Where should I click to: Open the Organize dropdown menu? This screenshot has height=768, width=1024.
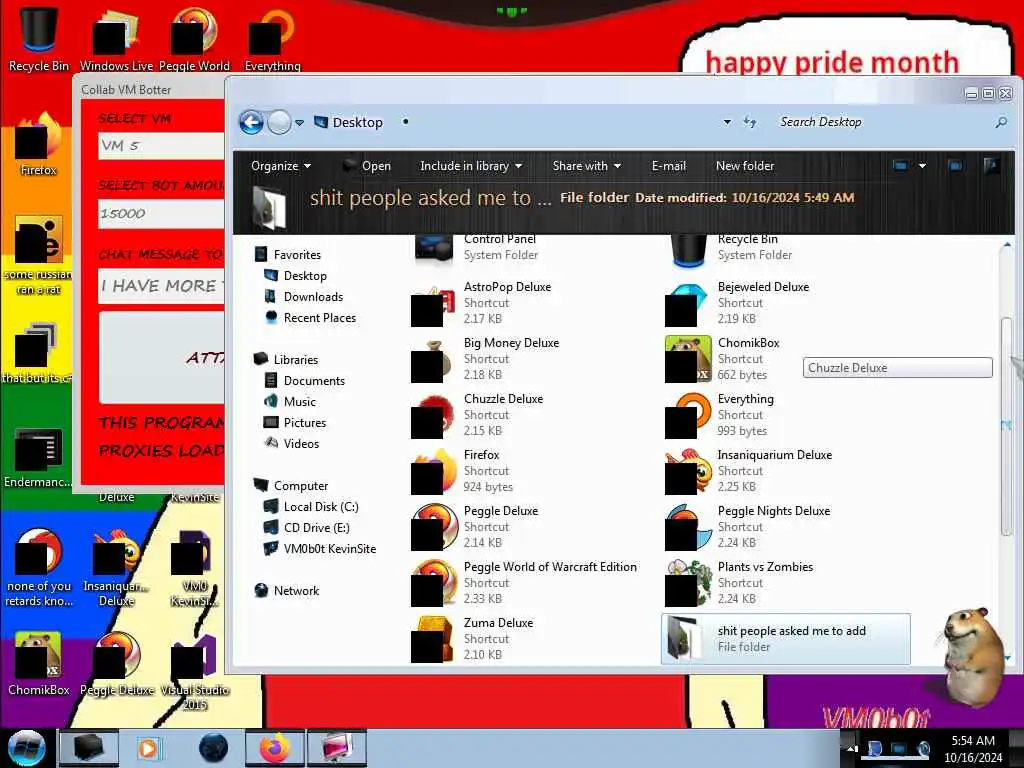point(281,166)
